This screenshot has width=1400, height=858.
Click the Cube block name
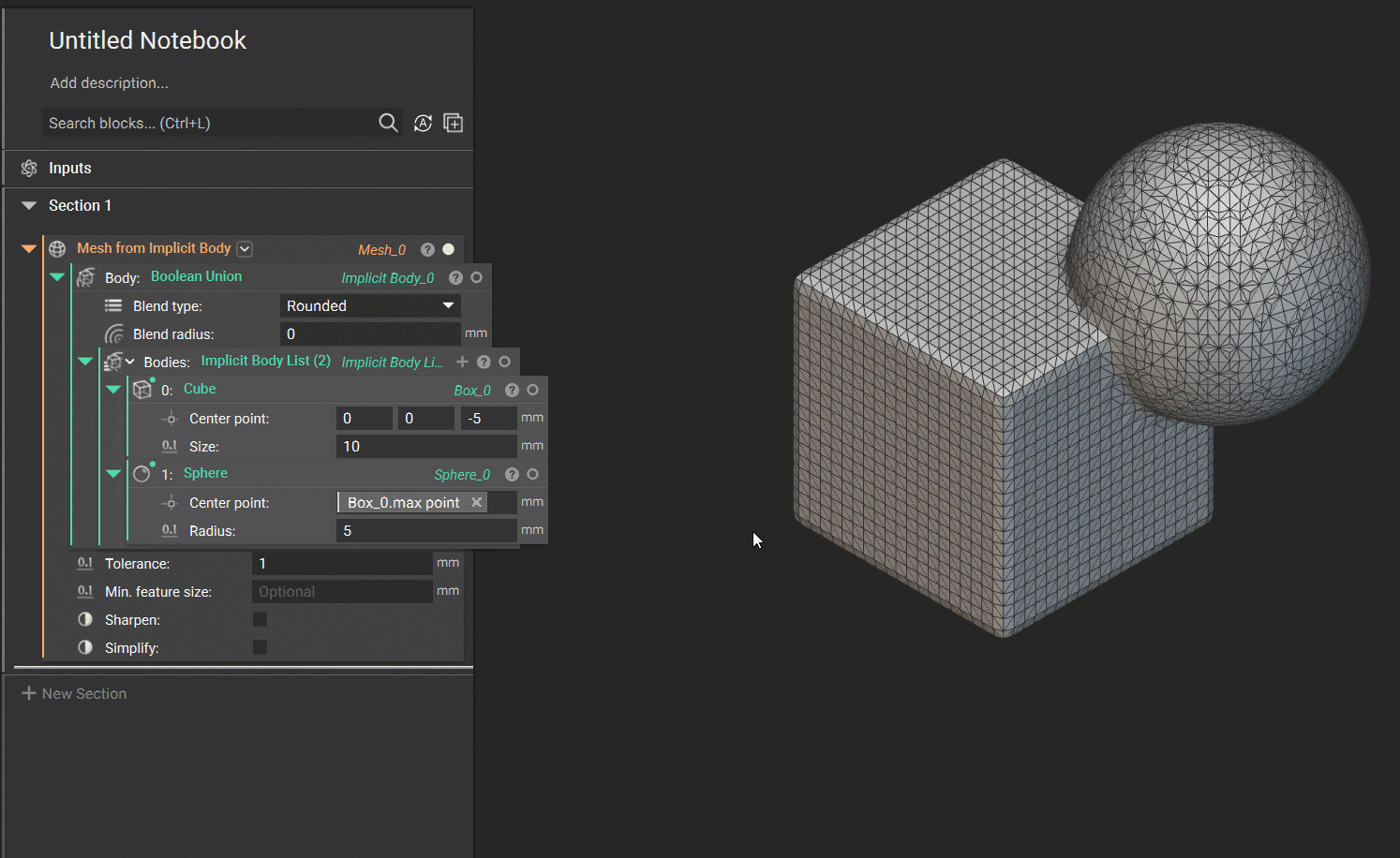pyautogui.click(x=200, y=389)
